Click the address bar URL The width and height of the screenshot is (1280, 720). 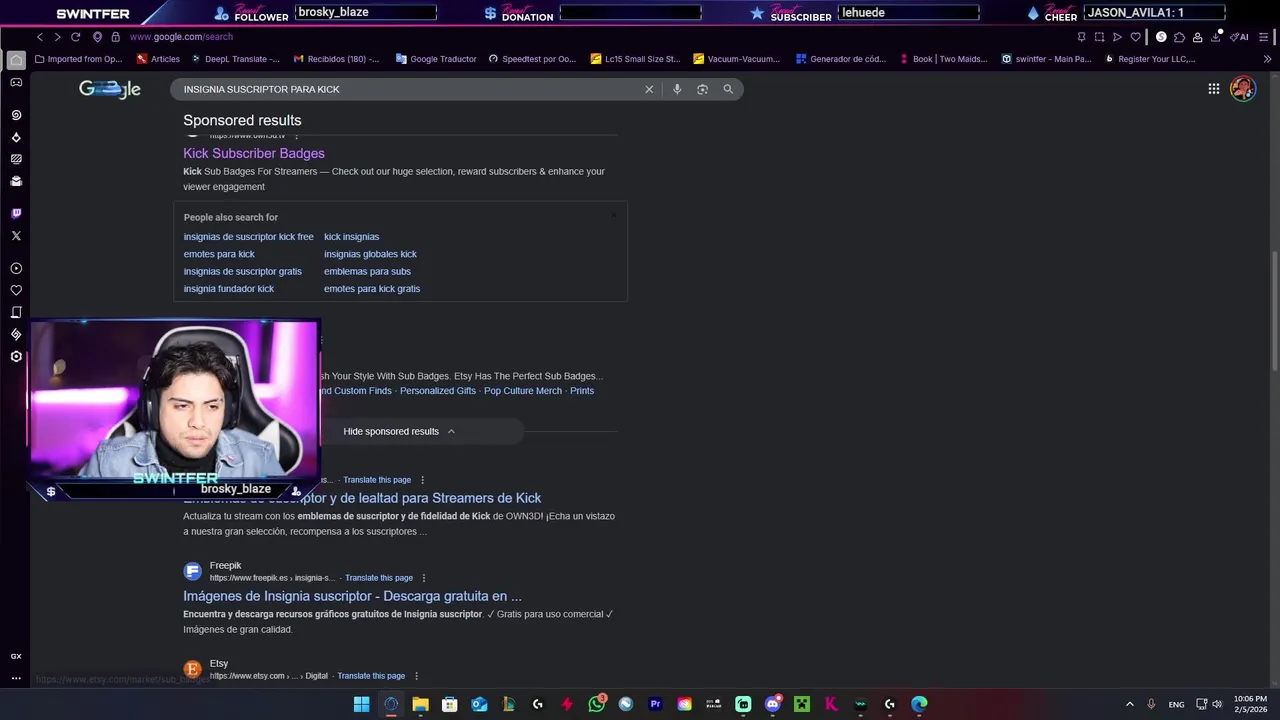click(181, 37)
